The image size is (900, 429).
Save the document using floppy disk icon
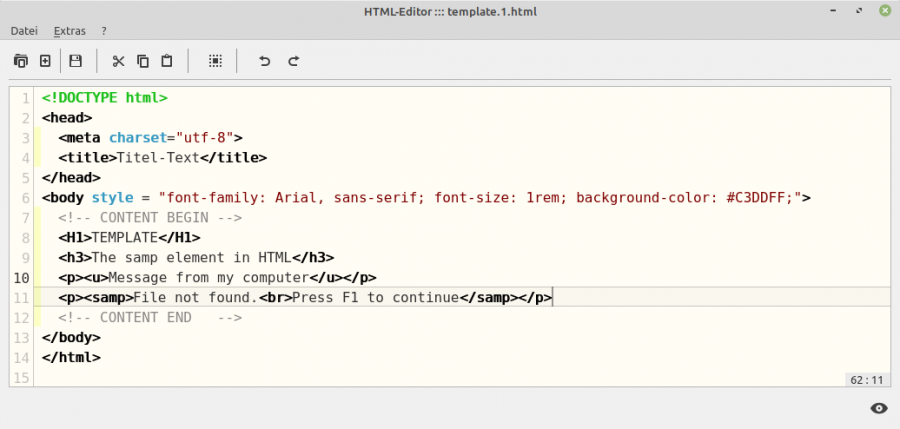pyautogui.click(x=75, y=61)
